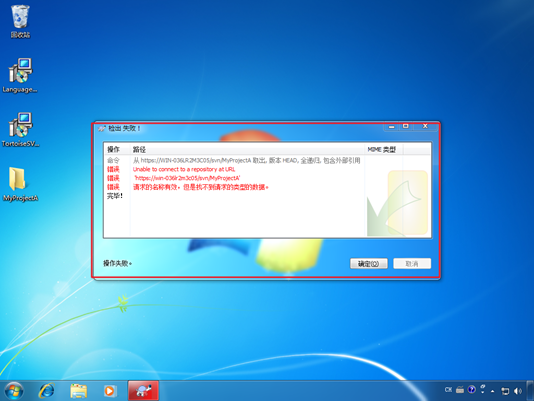Open the Recycle Bin desktop icon
This screenshot has height=401, width=534.
coord(20,21)
